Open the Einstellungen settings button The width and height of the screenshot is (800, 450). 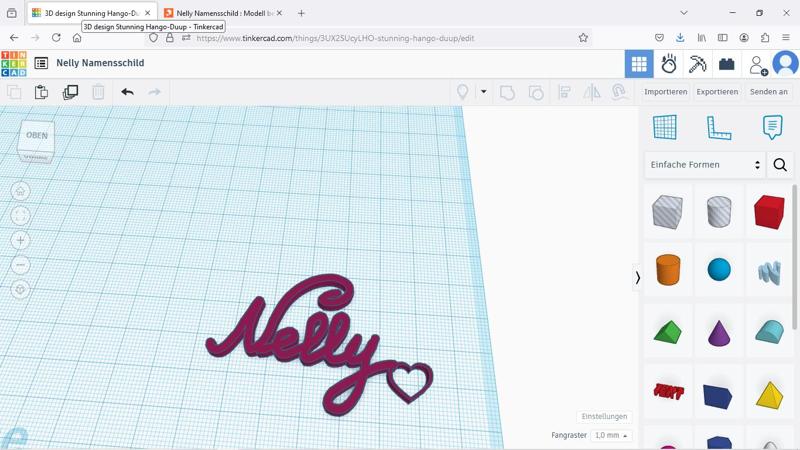tap(605, 416)
